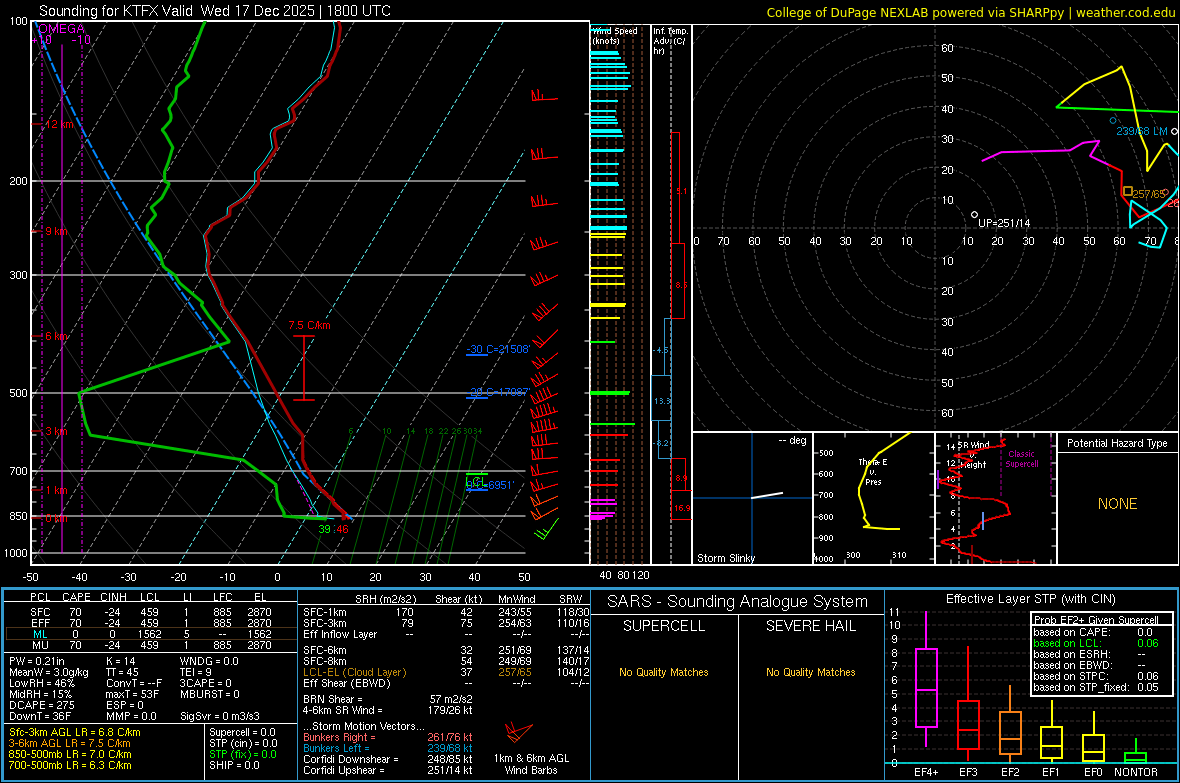
Task: Click the Theta-E v. Pres label
Action: click(873, 471)
